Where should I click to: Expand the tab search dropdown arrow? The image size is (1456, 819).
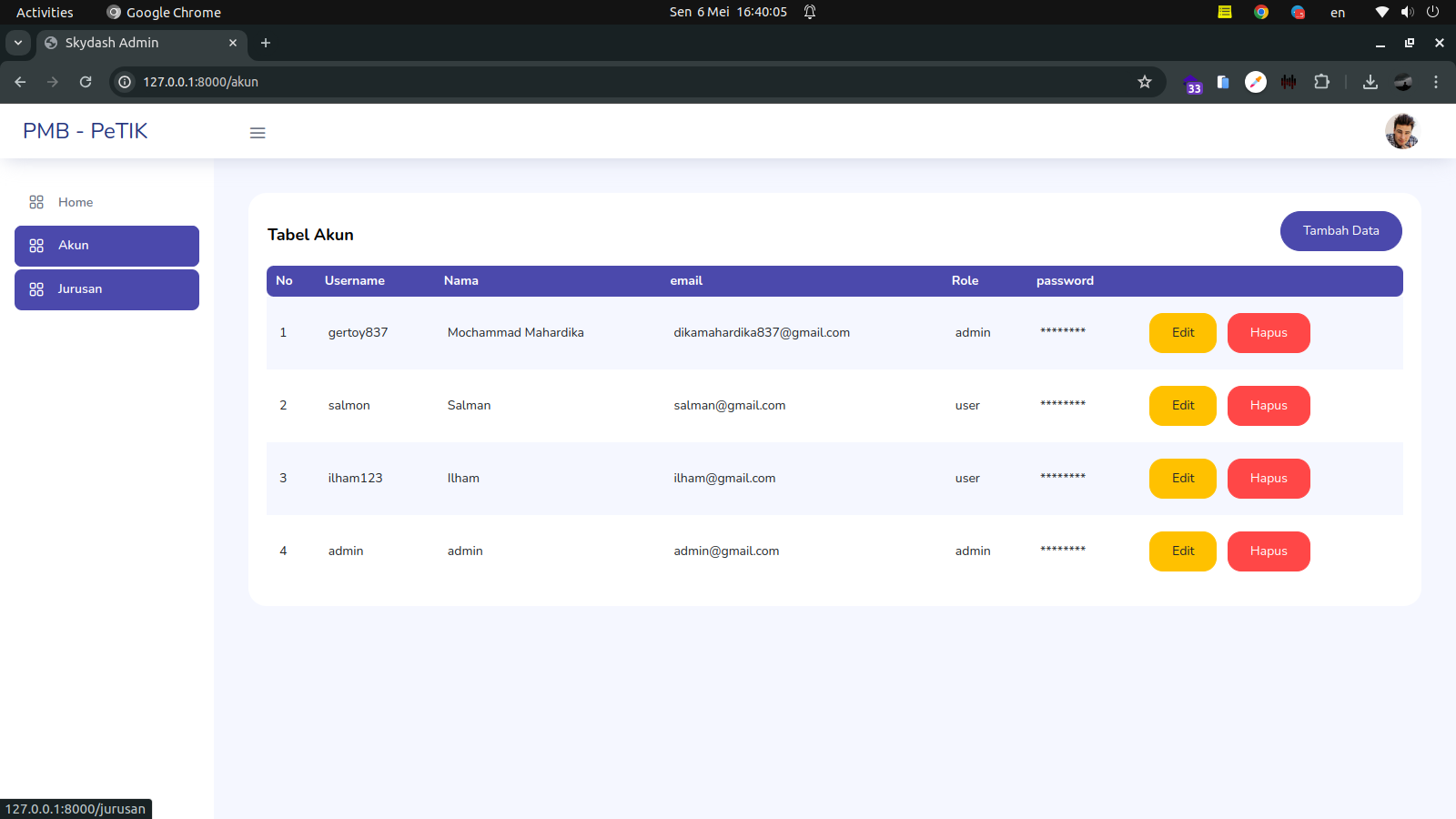(18, 43)
